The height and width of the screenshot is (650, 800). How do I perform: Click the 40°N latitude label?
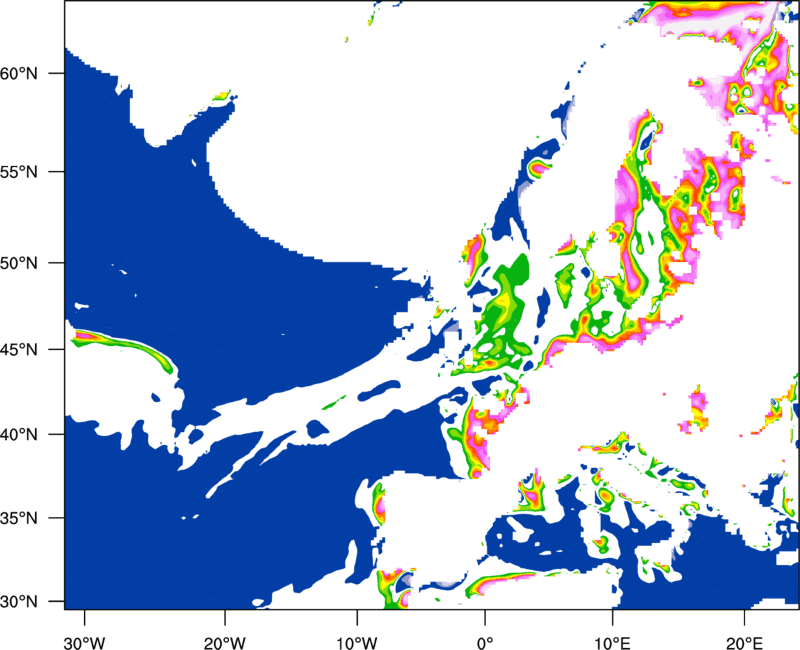[19, 435]
